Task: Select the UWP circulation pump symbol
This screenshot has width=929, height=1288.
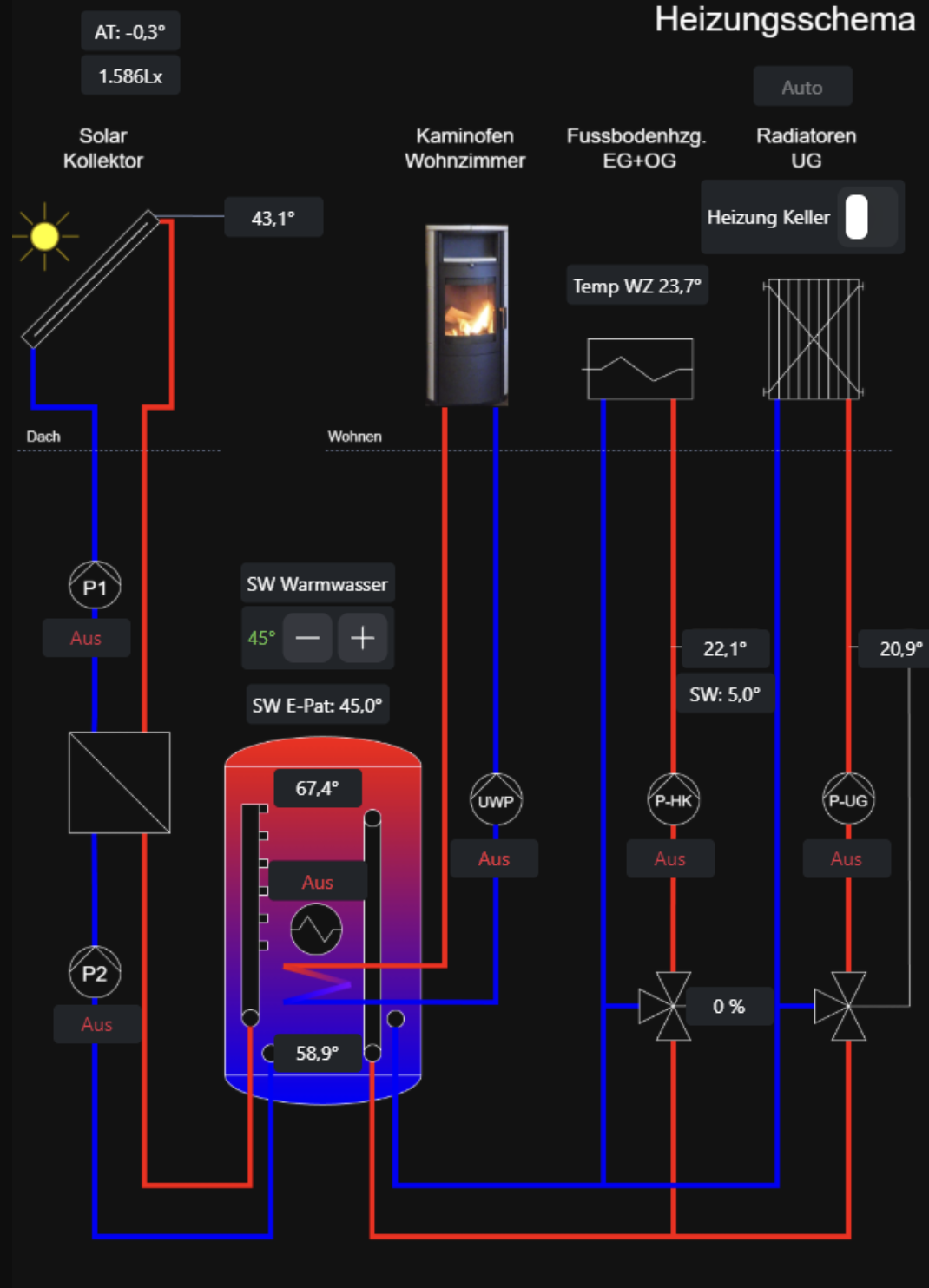Action: (x=496, y=799)
